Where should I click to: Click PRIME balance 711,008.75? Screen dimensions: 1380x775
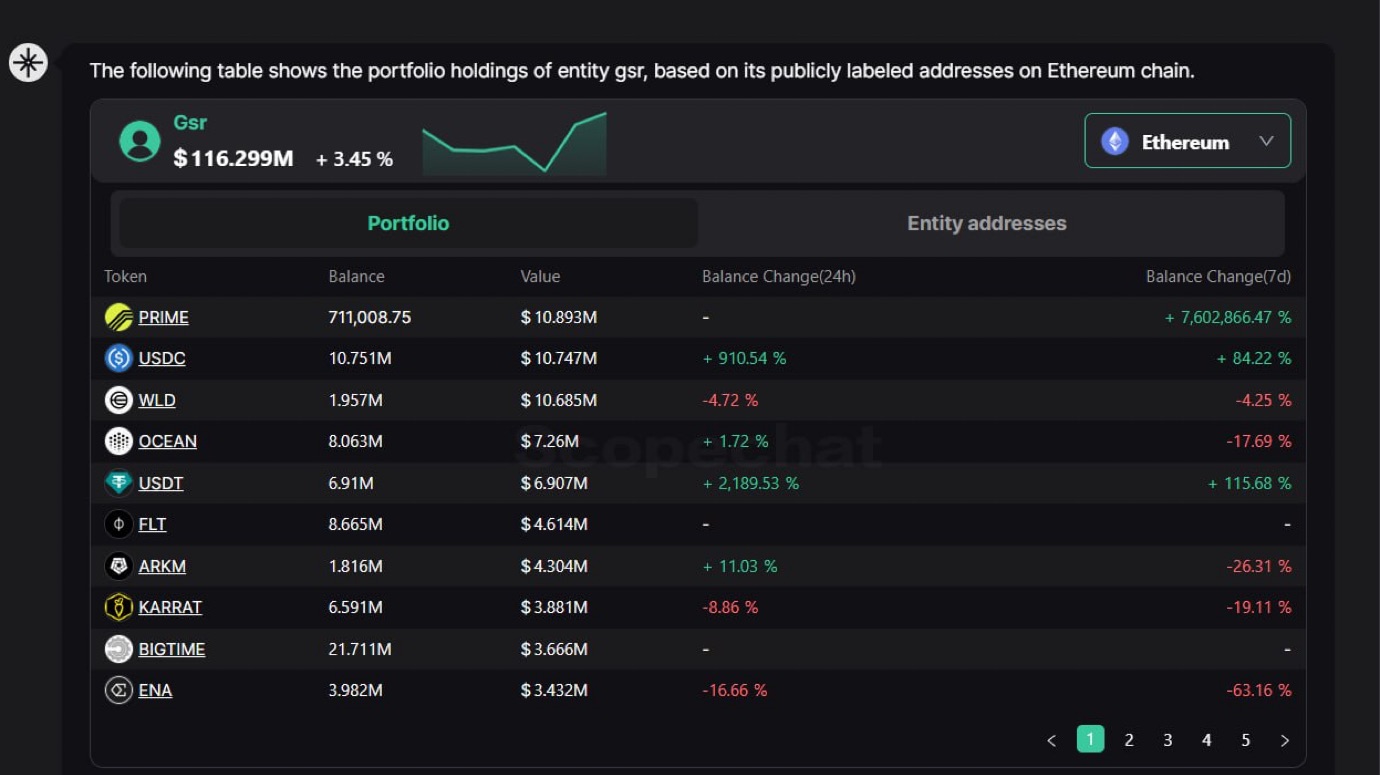pyautogui.click(x=370, y=317)
